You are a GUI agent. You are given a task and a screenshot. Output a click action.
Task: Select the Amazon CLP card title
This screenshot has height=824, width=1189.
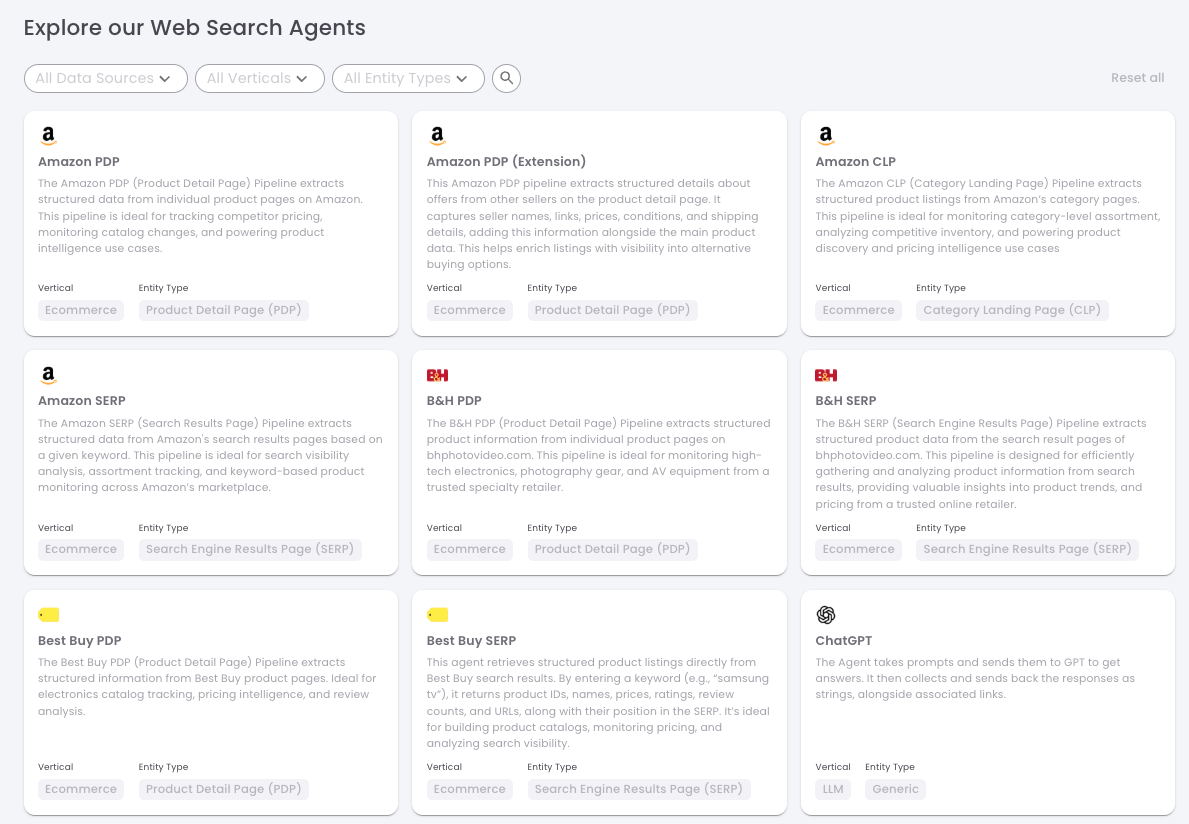pyautogui.click(x=855, y=161)
